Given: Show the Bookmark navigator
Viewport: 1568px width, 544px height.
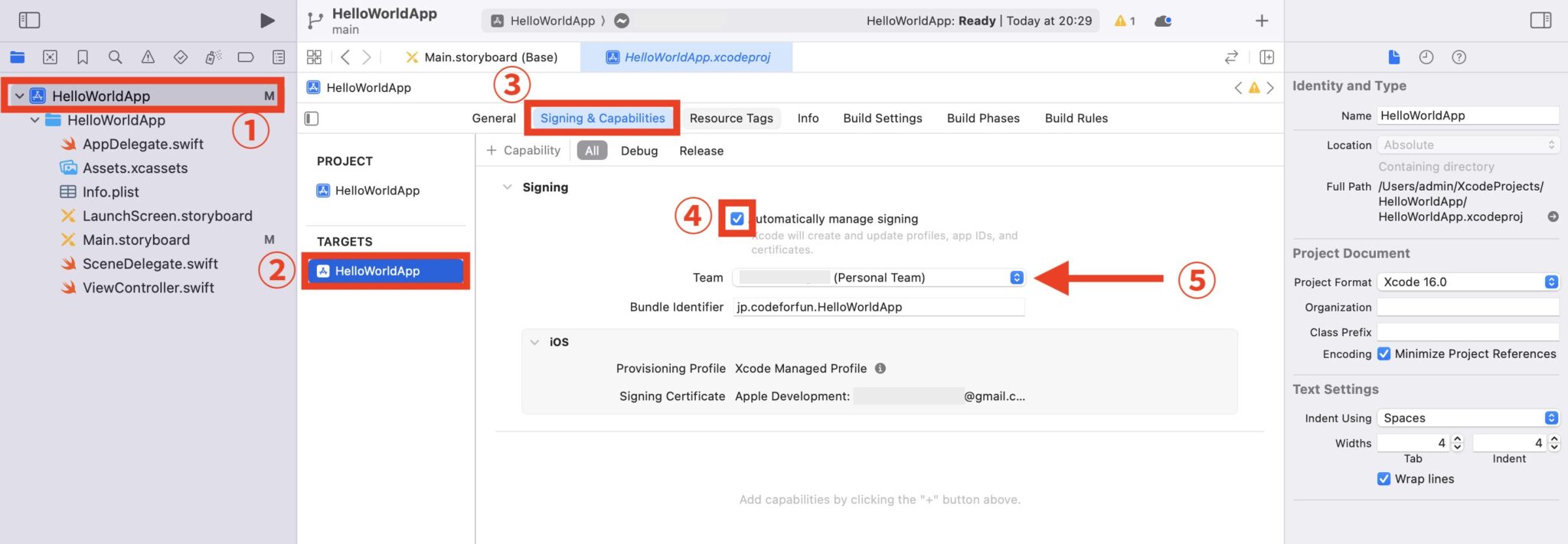Looking at the screenshot, I should tap(83, 57).
